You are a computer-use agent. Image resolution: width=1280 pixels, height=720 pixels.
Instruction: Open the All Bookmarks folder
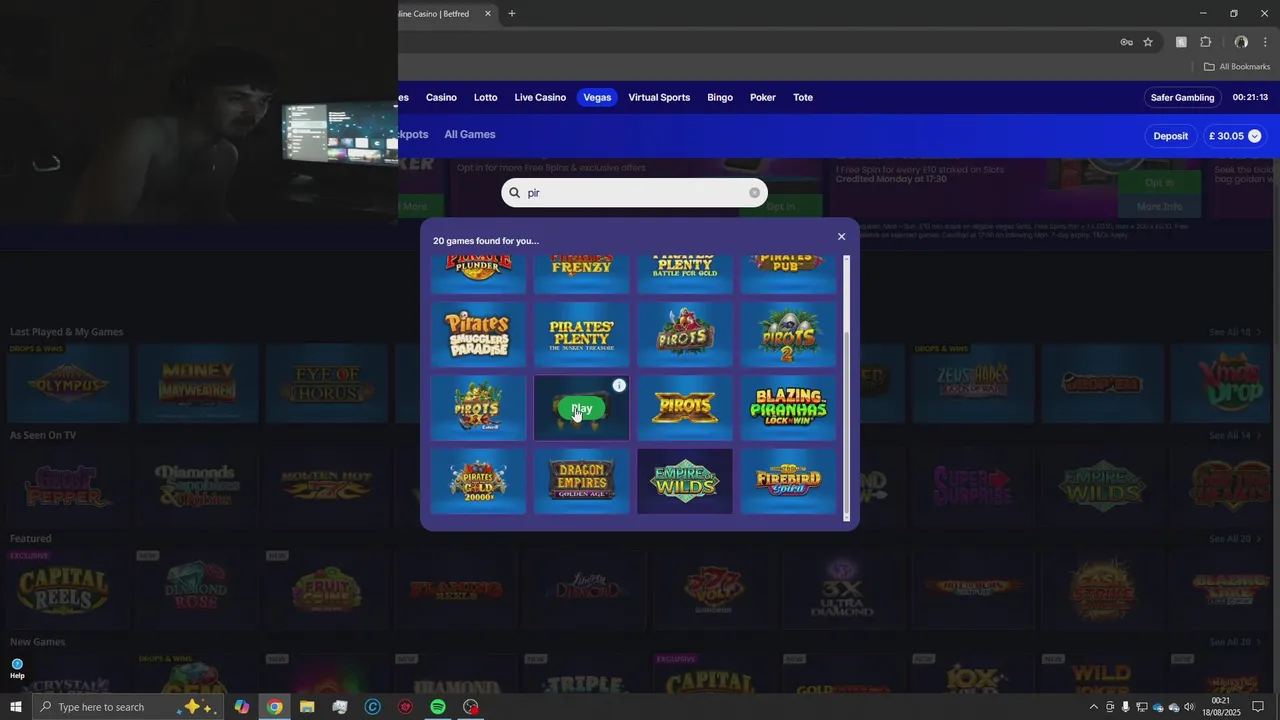tap(1237, 67)
